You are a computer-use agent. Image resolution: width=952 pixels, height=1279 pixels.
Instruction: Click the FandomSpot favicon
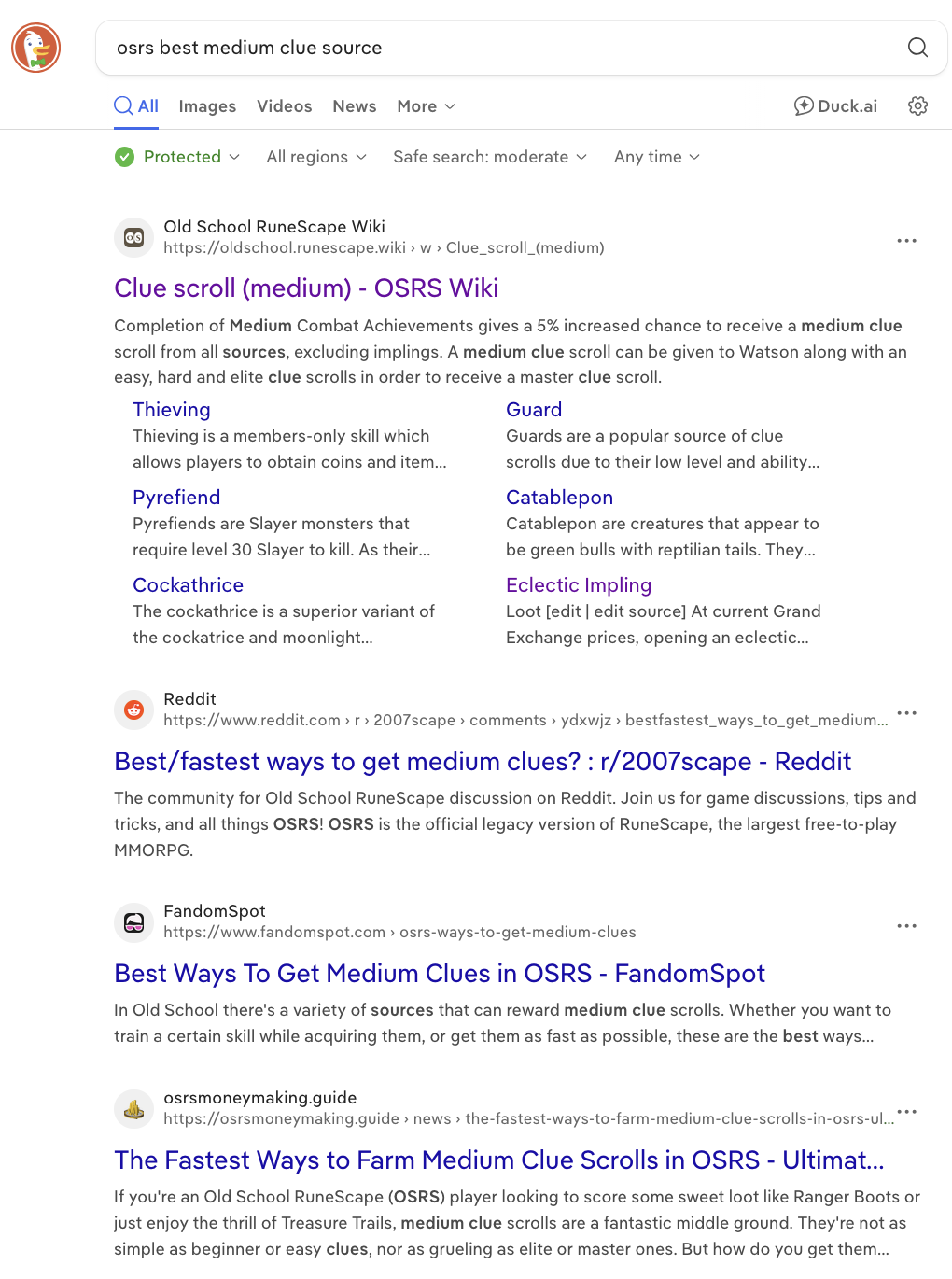point(133,921)
